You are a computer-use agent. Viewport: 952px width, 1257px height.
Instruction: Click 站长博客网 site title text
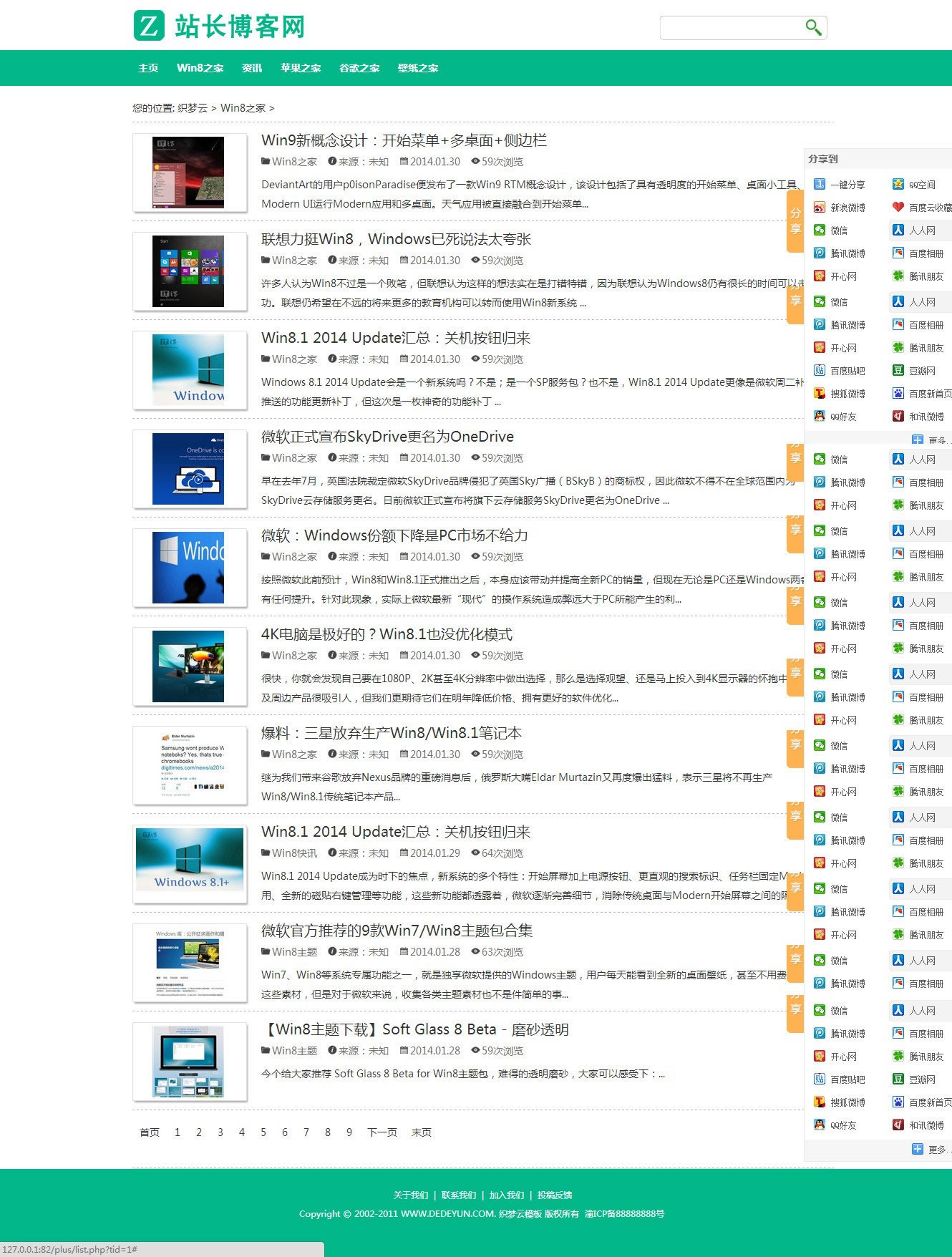pyautogui.click(x=240, y=26)
